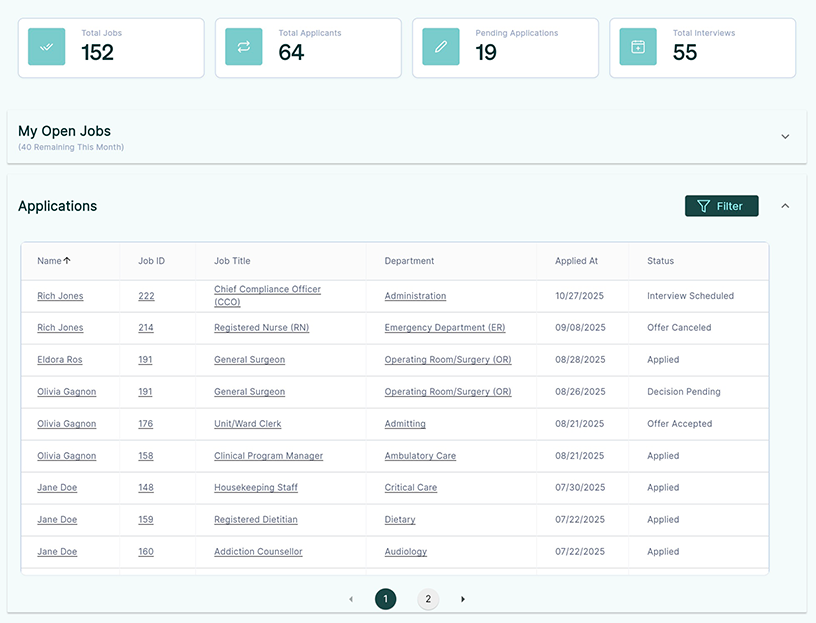Open job ID 222
Image resolution: width=816 pixels, height=623 pixels.
(146, 295)
